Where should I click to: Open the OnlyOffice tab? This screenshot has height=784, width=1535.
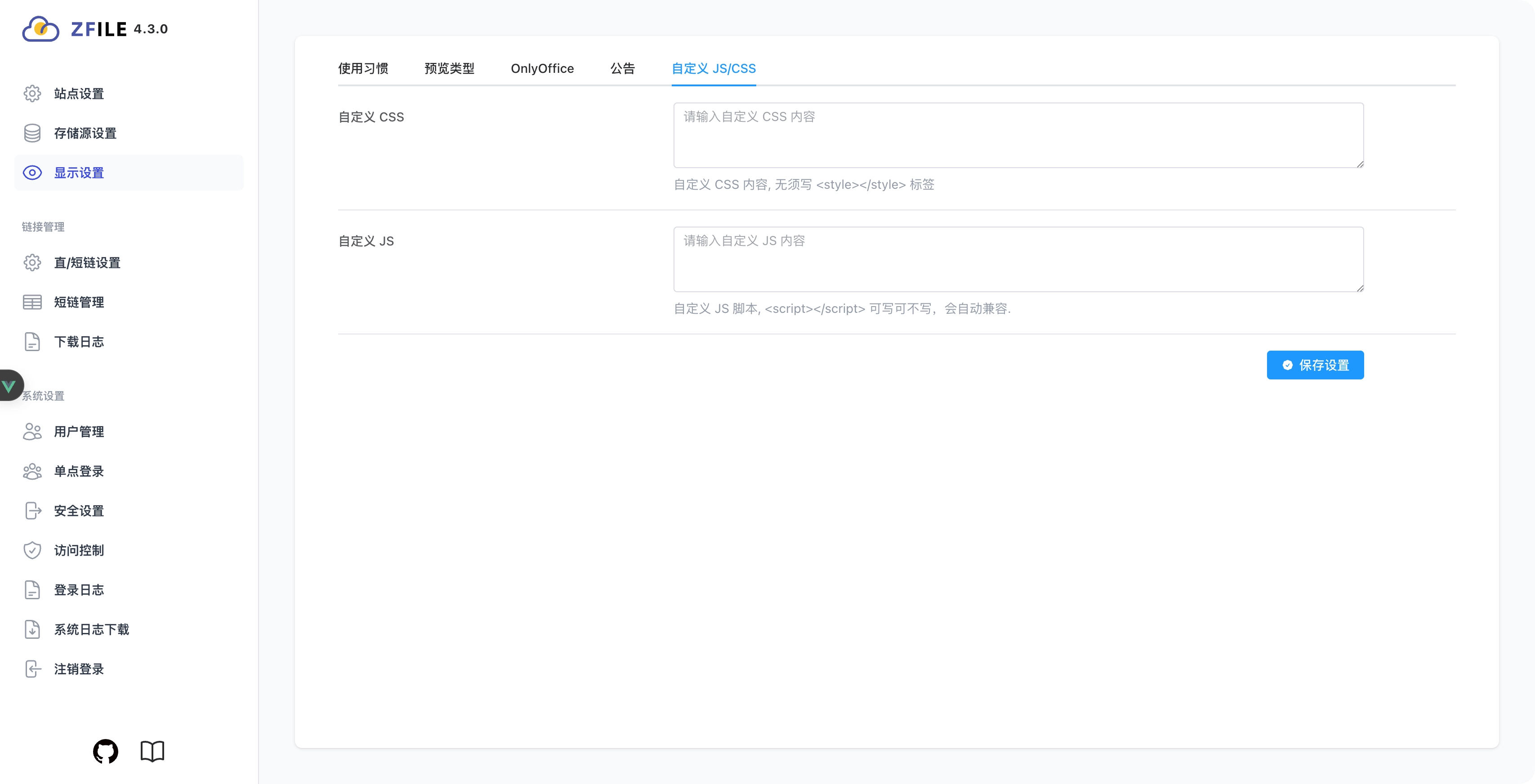point(542,68)
